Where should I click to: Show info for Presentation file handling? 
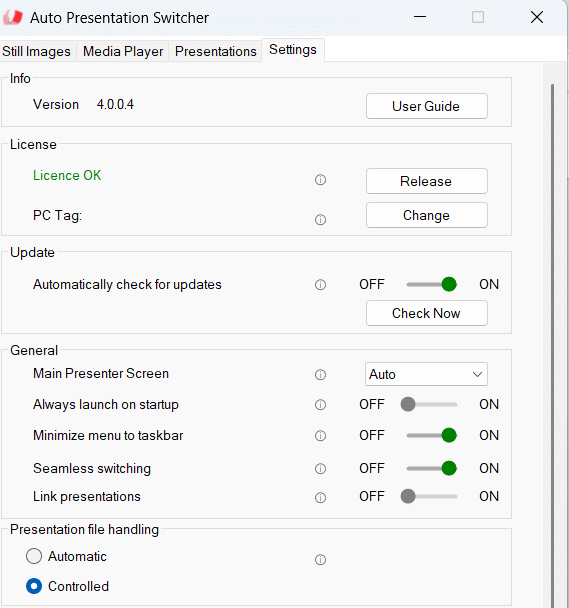point(320,560)
